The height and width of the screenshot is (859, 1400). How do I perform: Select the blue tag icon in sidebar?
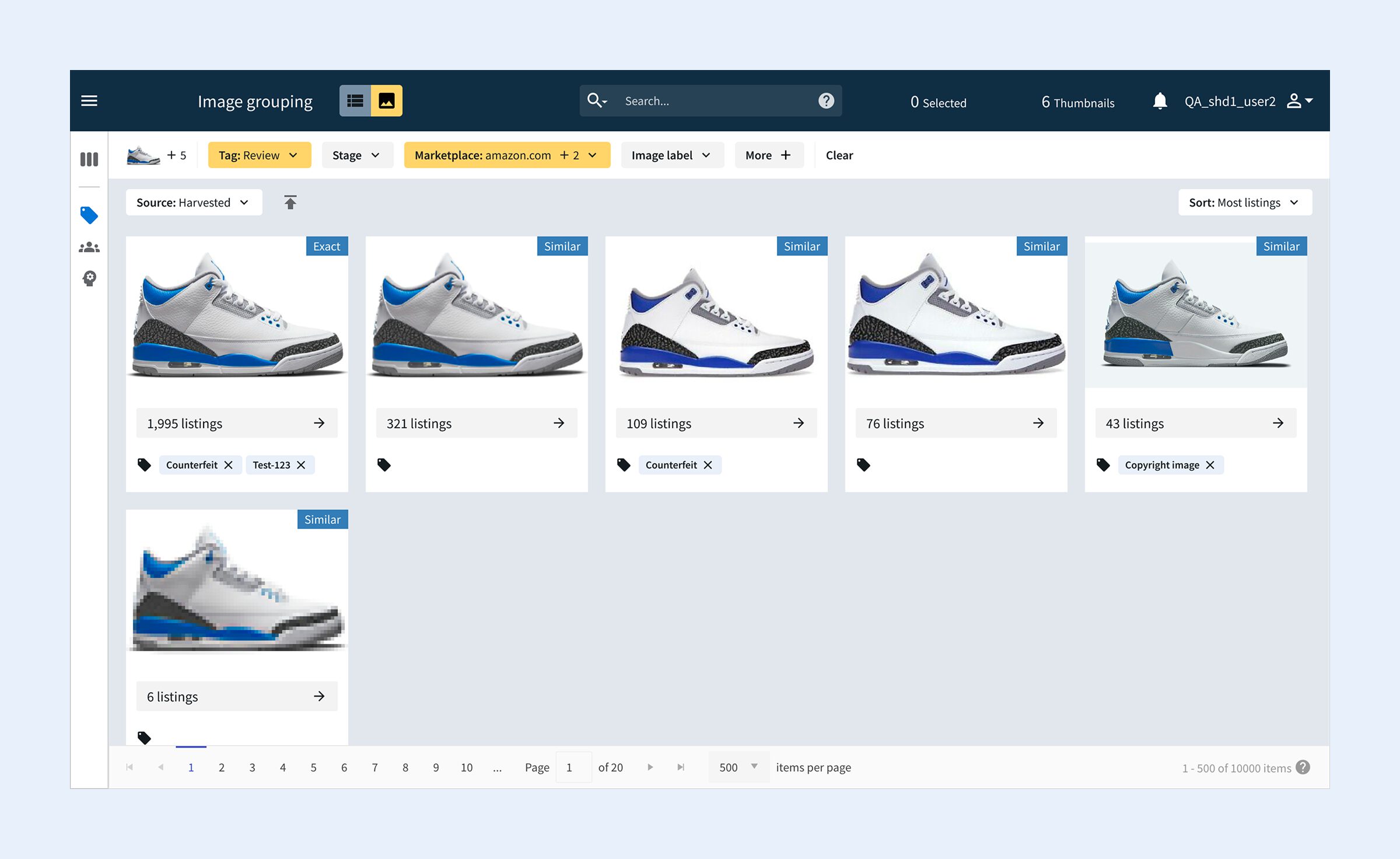89,215
